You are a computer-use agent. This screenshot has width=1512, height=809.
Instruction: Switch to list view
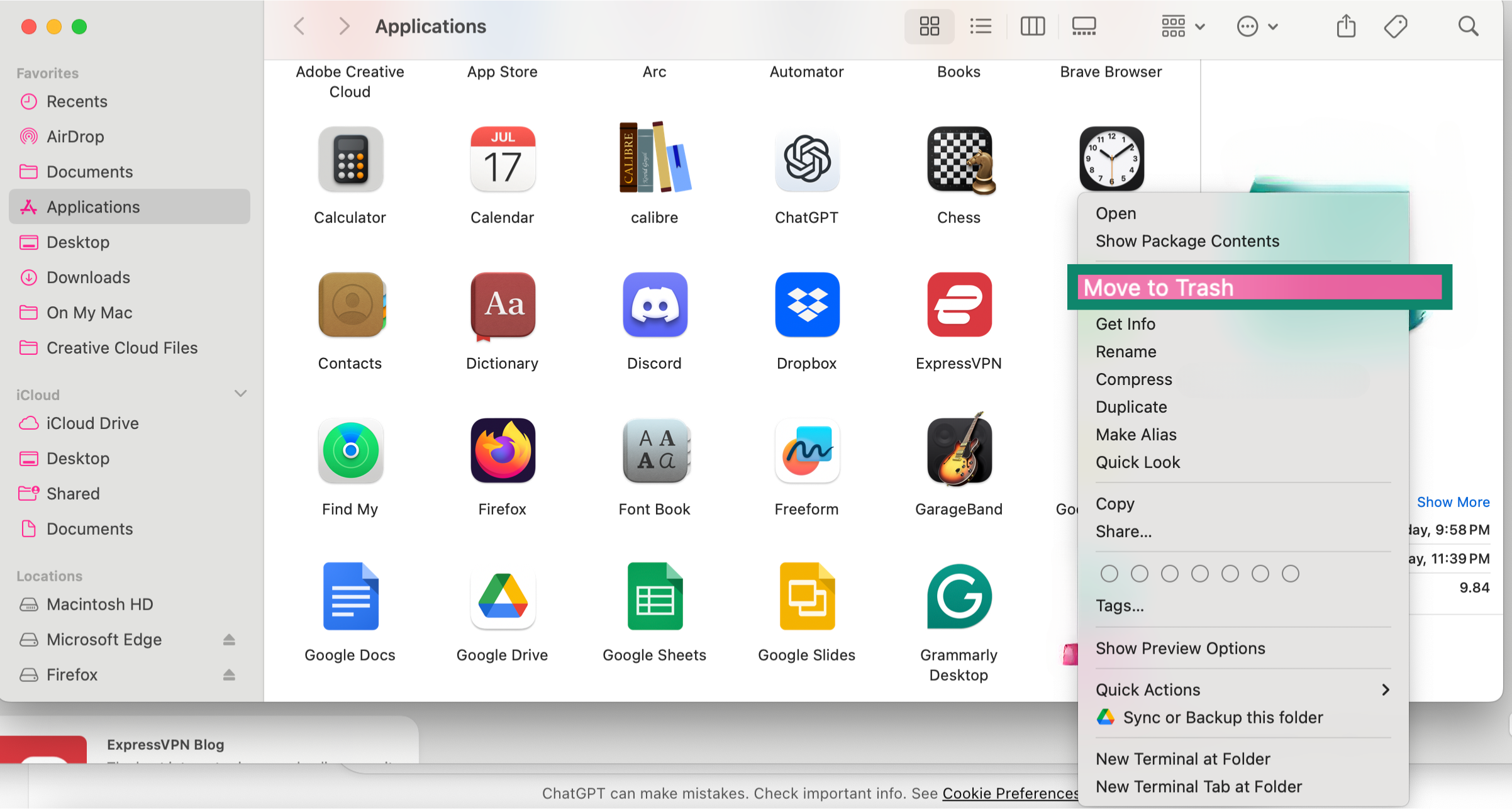click(981, 26)
